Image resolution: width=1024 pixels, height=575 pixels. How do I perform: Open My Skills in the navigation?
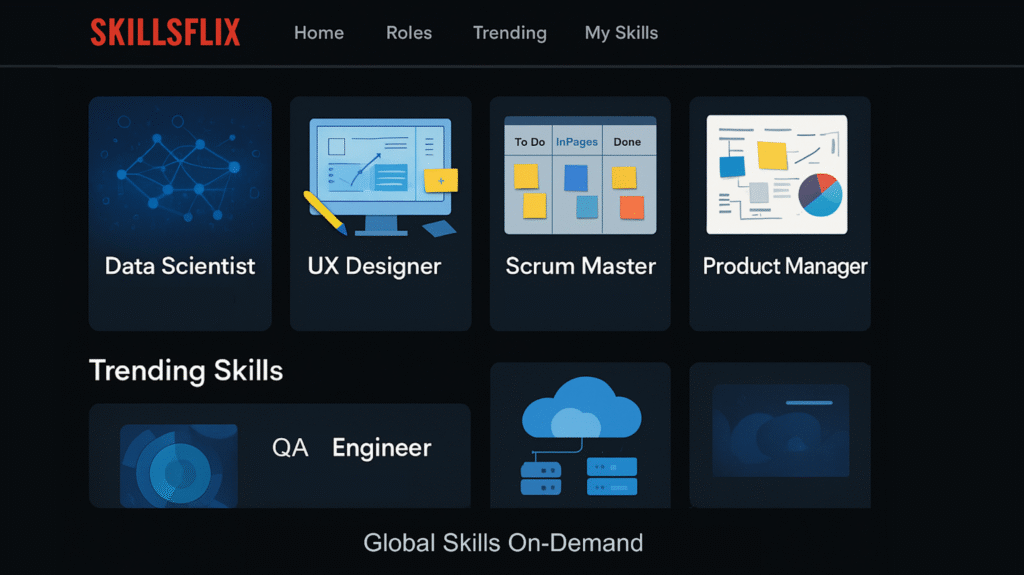click(x=621, y=33)
